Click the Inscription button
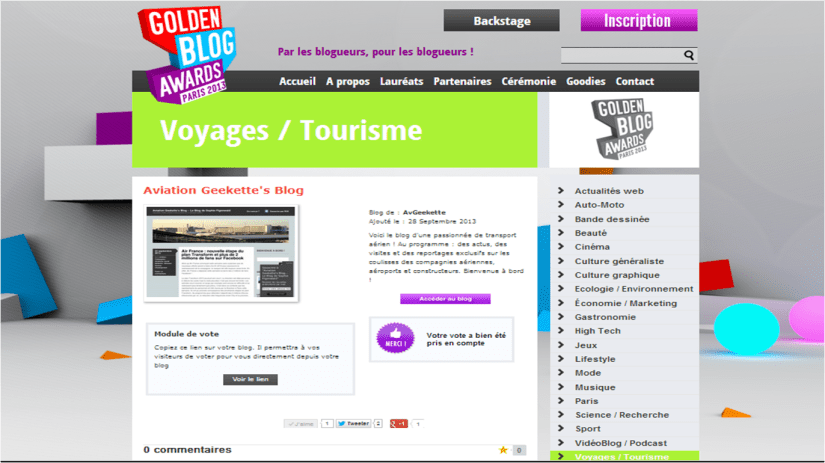The image size is (825, 463). (x=638, y=21)
